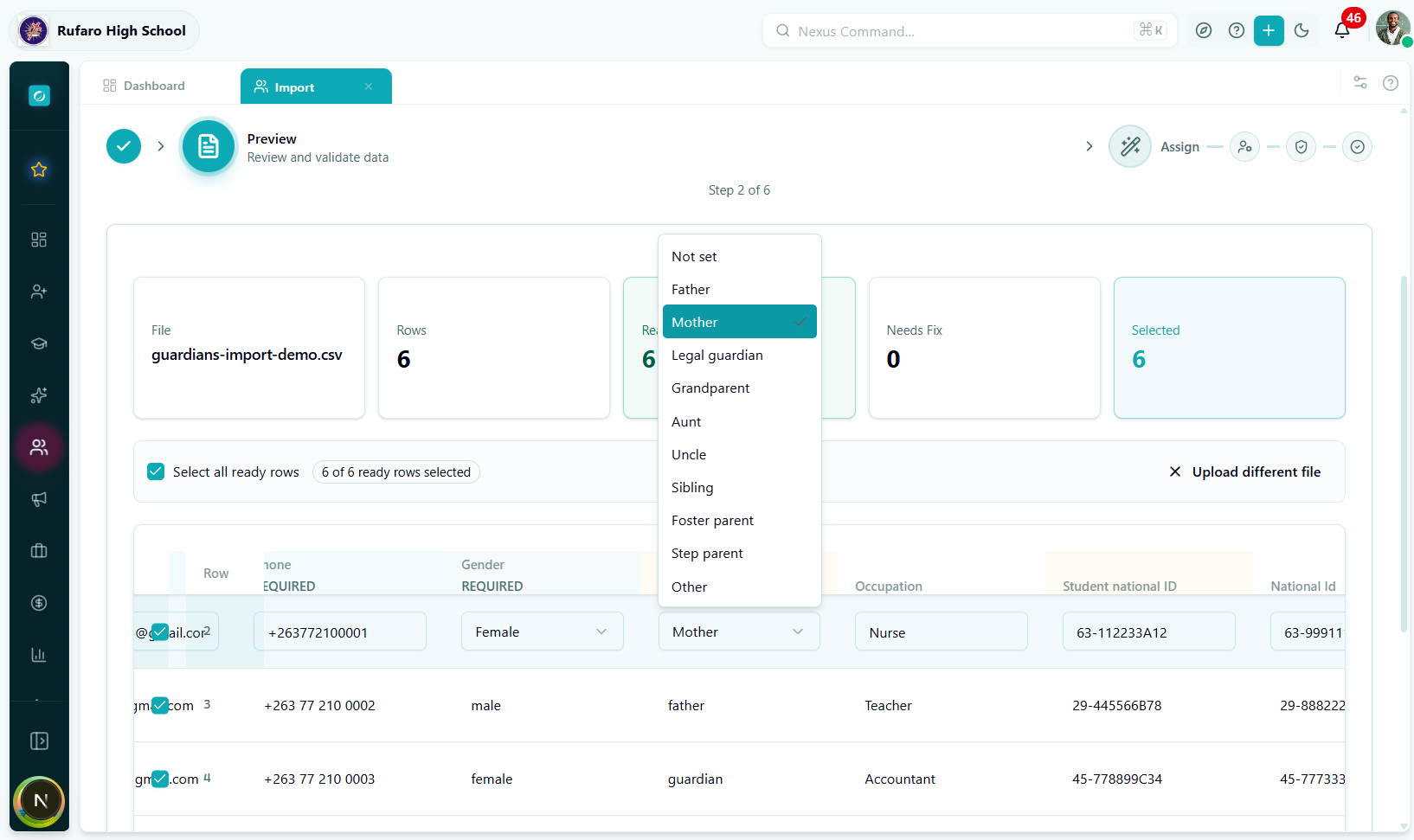Click the shield step icon in wizard

click(x=1301, y=147)
